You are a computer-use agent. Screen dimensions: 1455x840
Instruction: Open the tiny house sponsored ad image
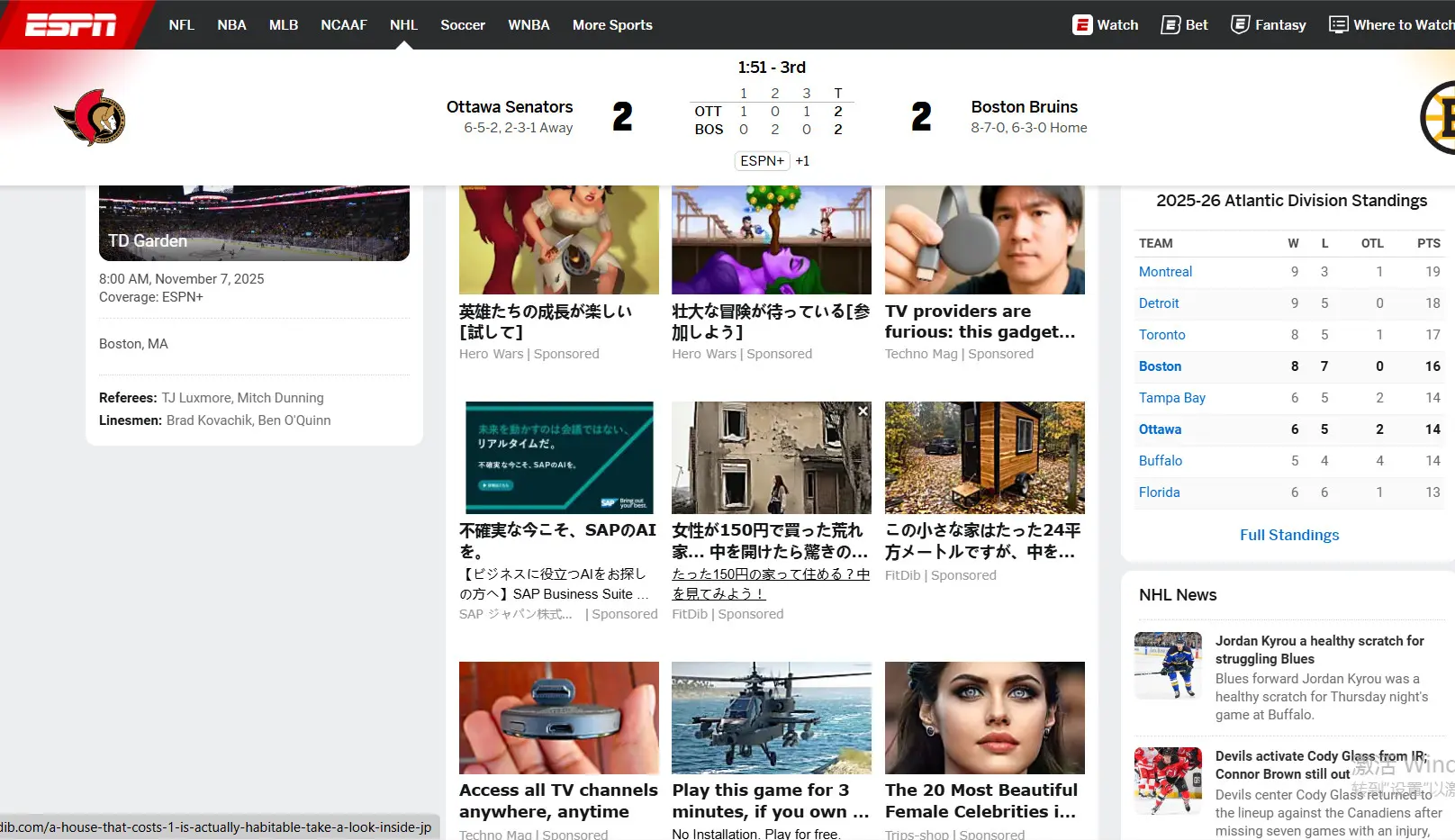tap(984, 457)
